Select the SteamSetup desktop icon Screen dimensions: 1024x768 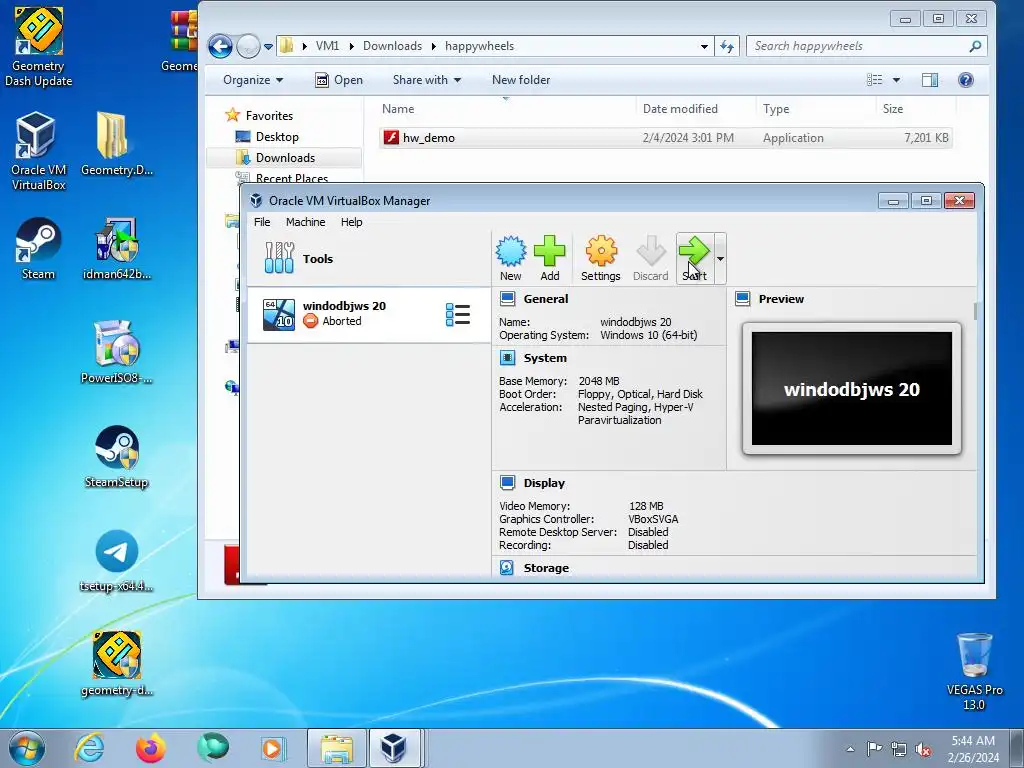click(116, 456)
